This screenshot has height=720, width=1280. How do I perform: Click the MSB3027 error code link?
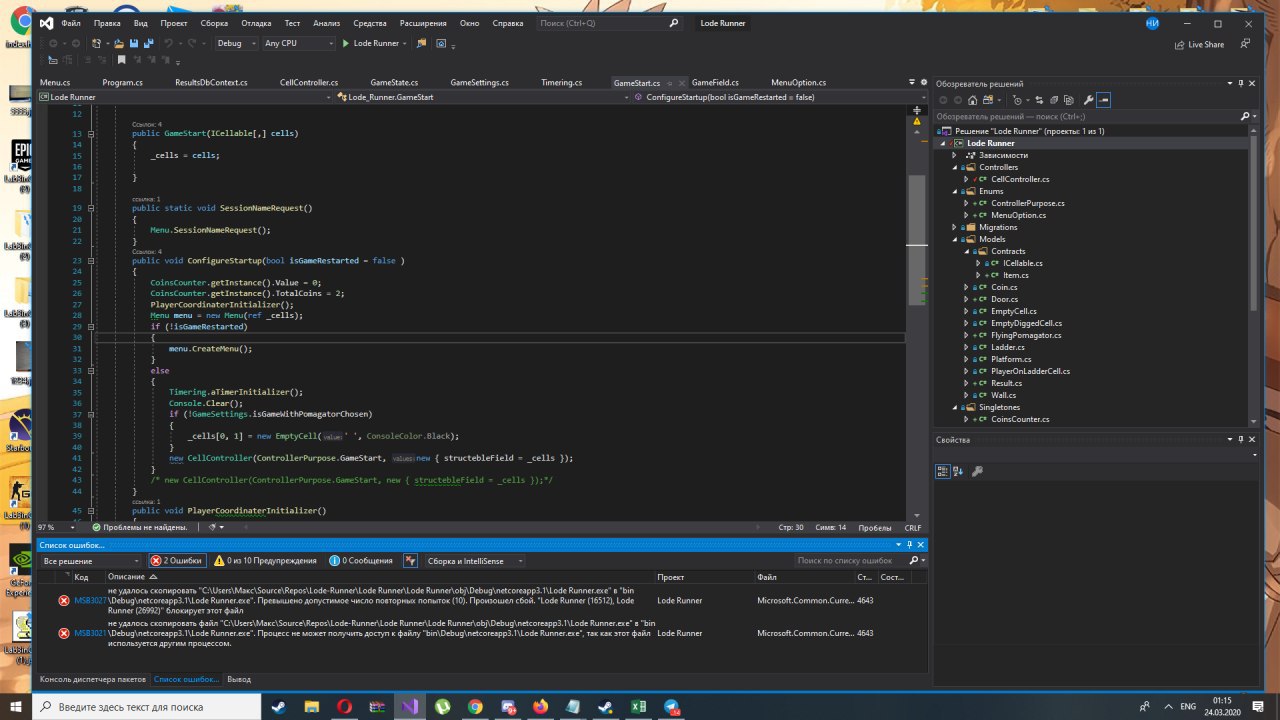[90, 600]
